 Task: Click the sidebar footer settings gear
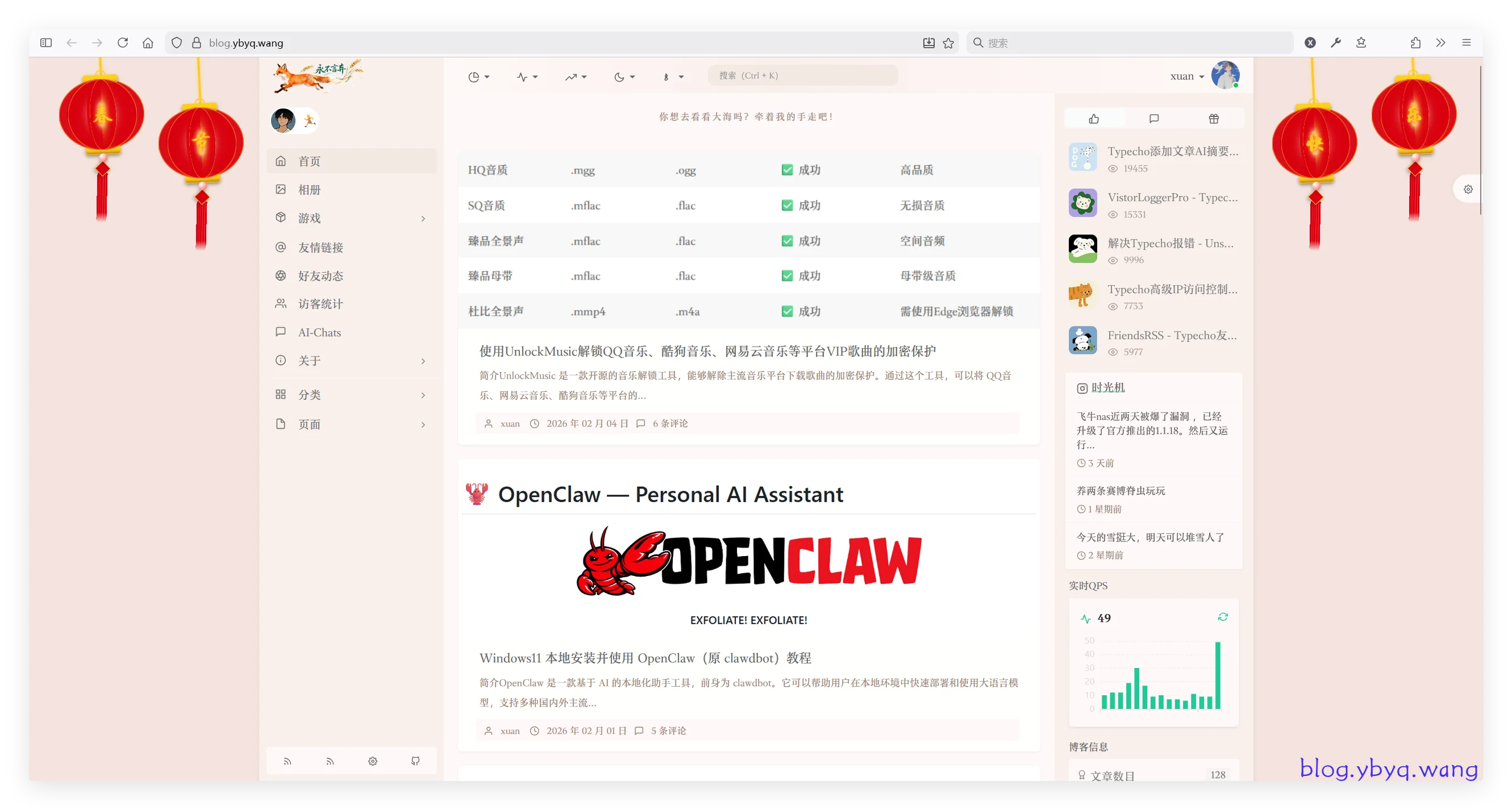[373, 761]
